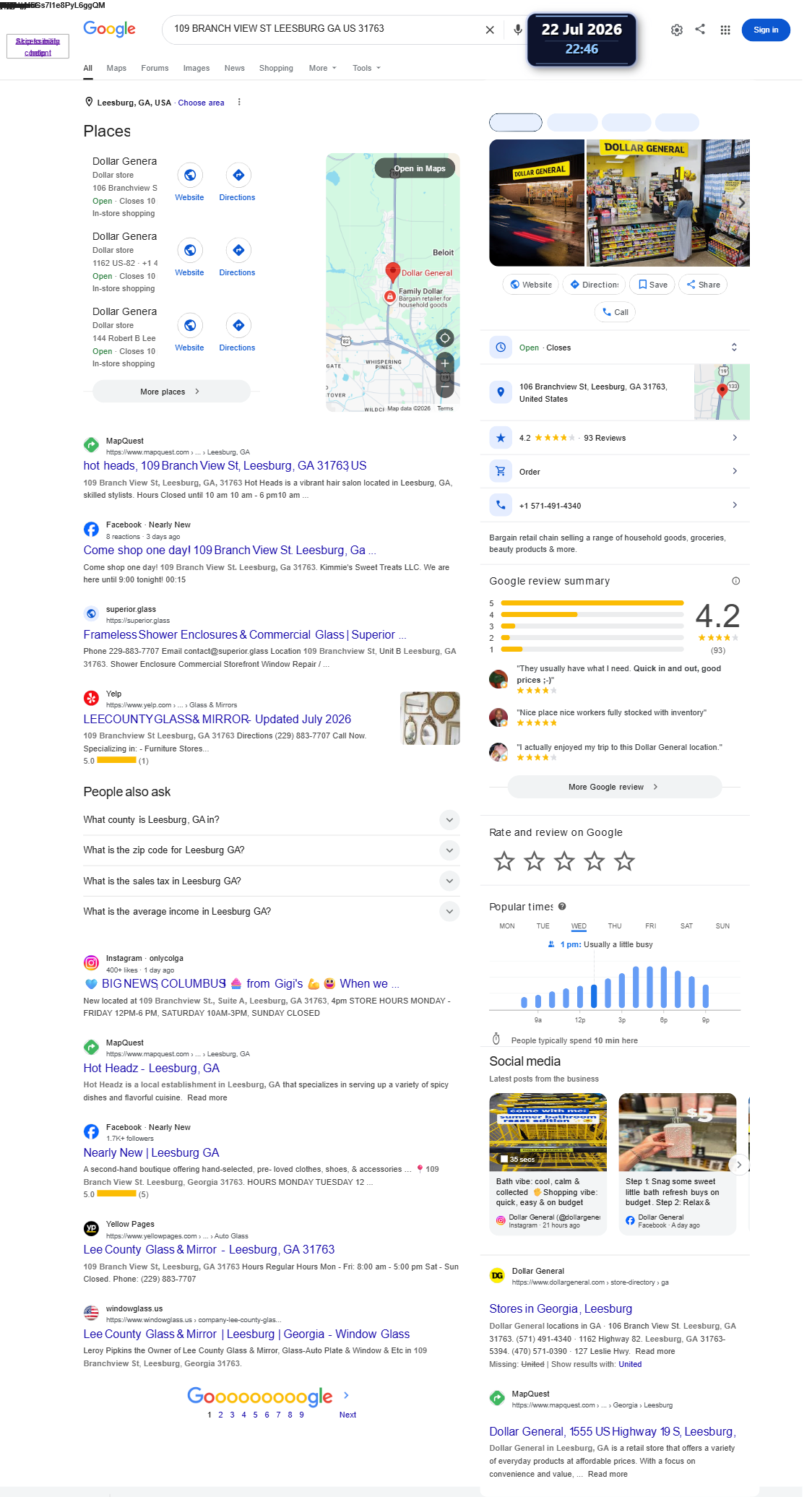Show more social media posts with arrow

(739, 1165)
